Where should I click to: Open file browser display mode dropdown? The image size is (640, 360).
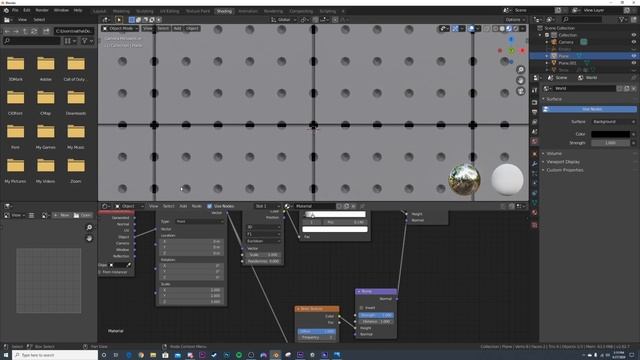(x=71, y=41)
